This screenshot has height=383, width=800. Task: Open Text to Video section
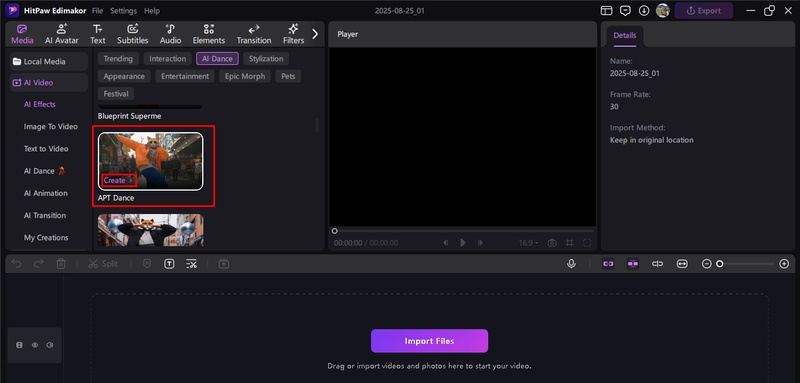46,149
